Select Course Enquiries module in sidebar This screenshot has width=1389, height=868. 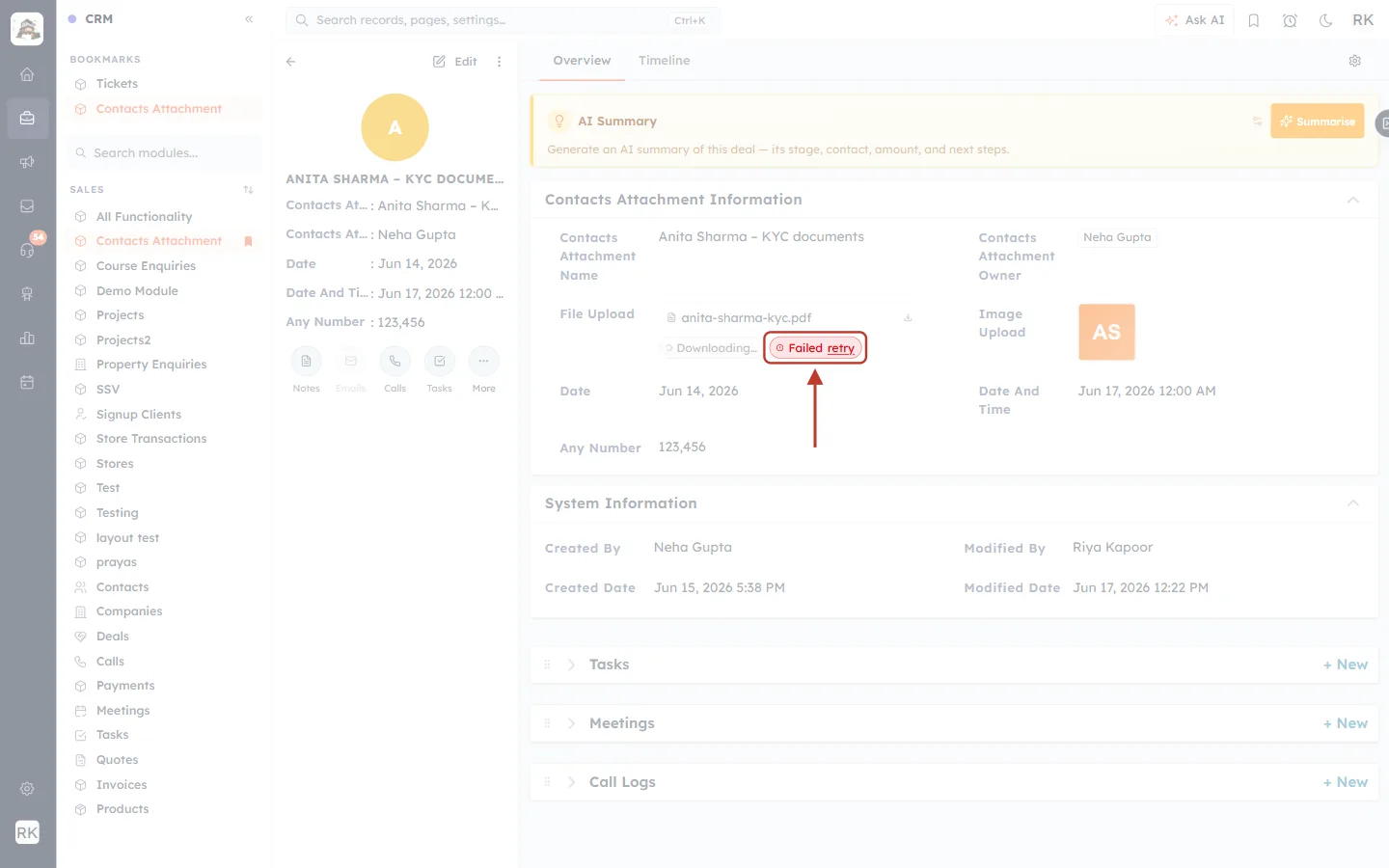click(x=146, y=266)
